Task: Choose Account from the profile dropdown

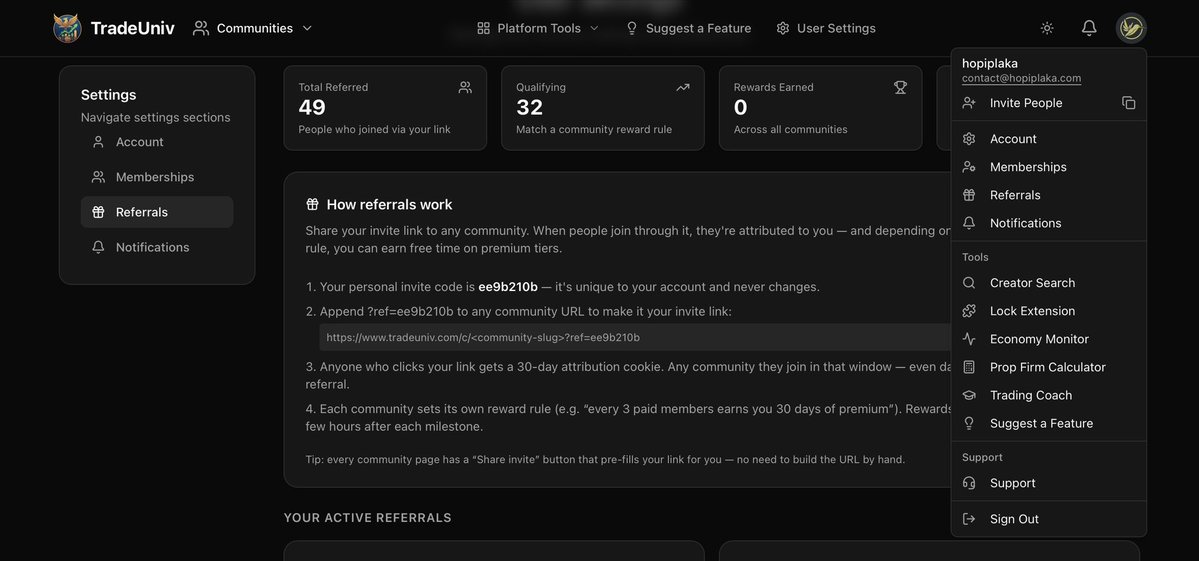Action: 1048,138
